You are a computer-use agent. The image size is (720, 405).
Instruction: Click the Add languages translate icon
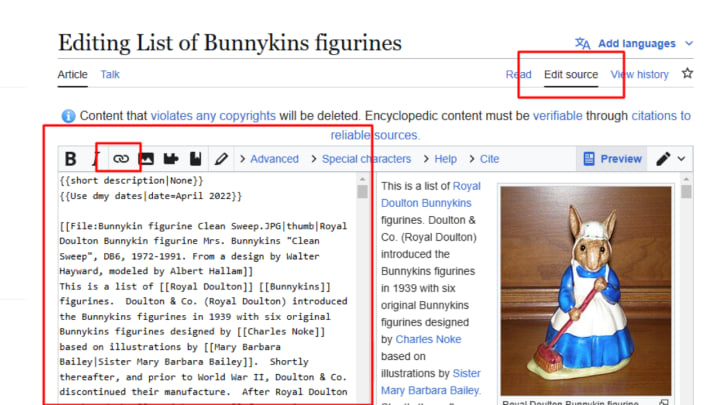pyautogui.click(x=582, y=44)
